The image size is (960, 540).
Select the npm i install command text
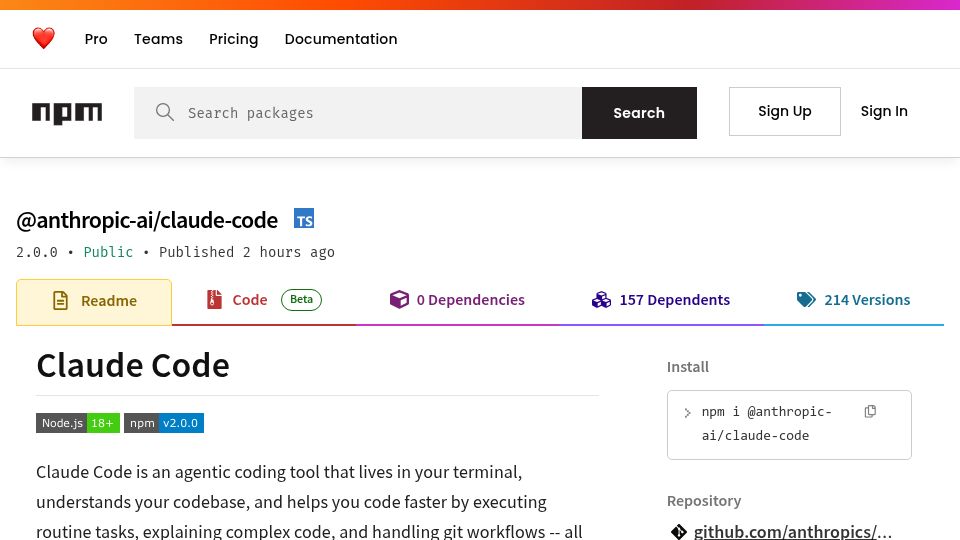pos(767,424)
